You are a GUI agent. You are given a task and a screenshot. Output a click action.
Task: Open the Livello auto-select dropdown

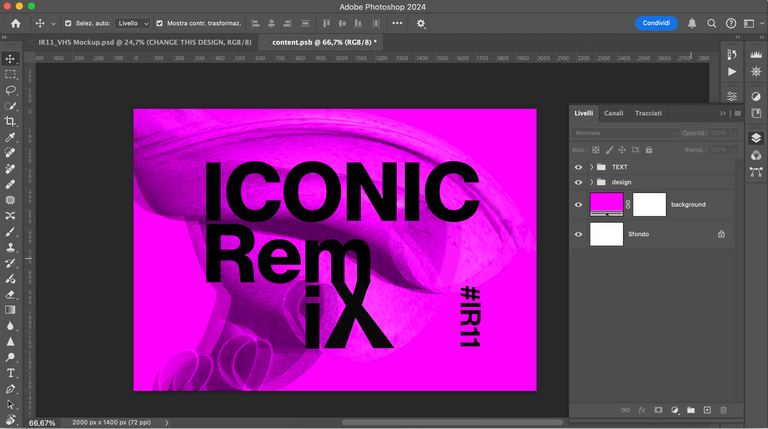pyautogui.click(x=131, y=23)
